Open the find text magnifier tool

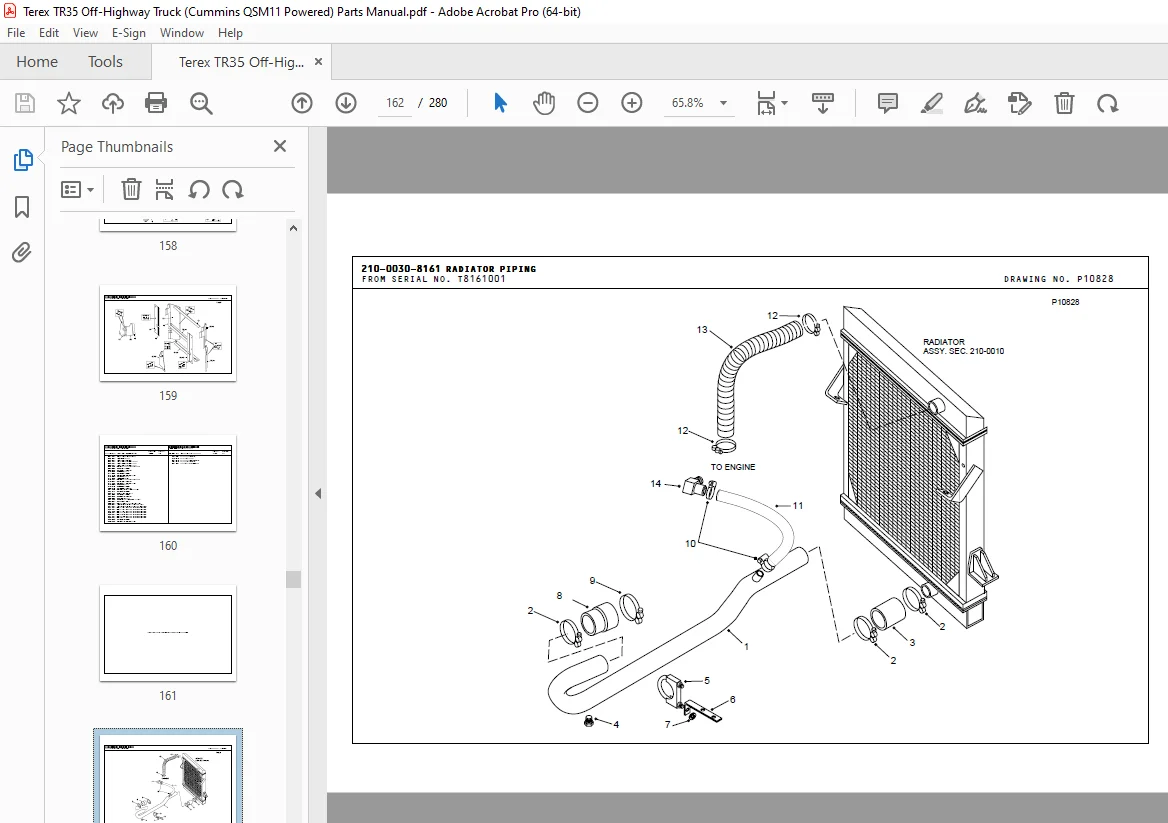tap(201, 103)
